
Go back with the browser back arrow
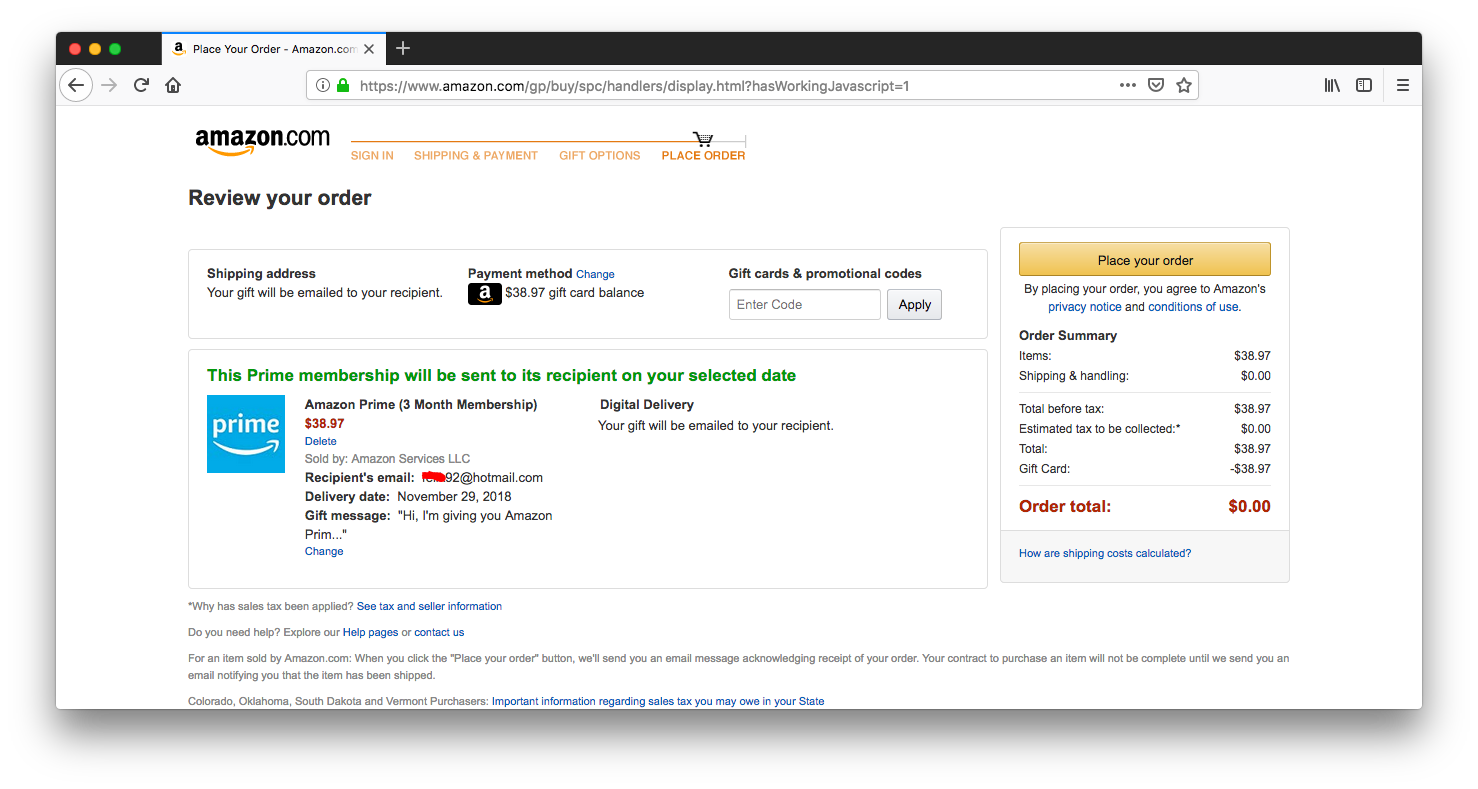click(x=76, y=85)
